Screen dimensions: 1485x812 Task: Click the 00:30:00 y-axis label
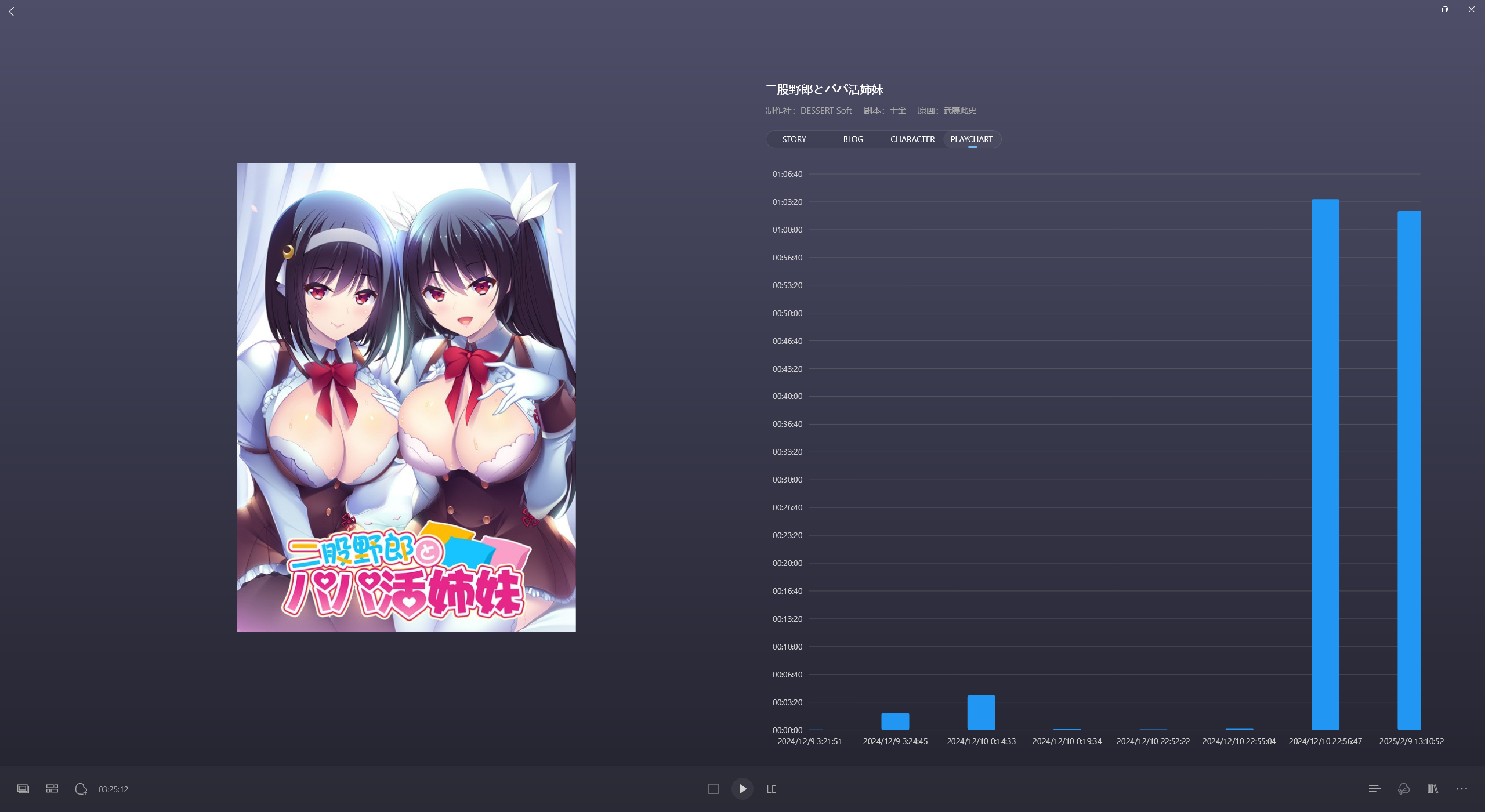coord(787,480)
